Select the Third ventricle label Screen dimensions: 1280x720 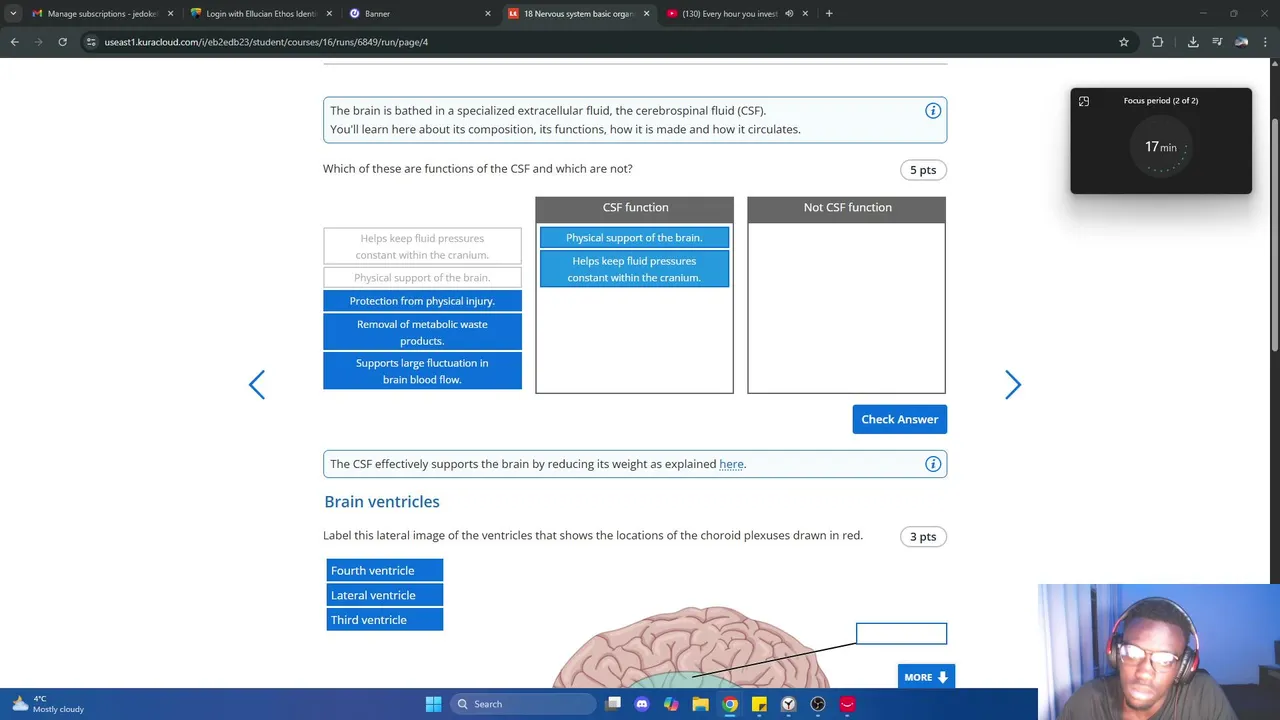(385, 620)
